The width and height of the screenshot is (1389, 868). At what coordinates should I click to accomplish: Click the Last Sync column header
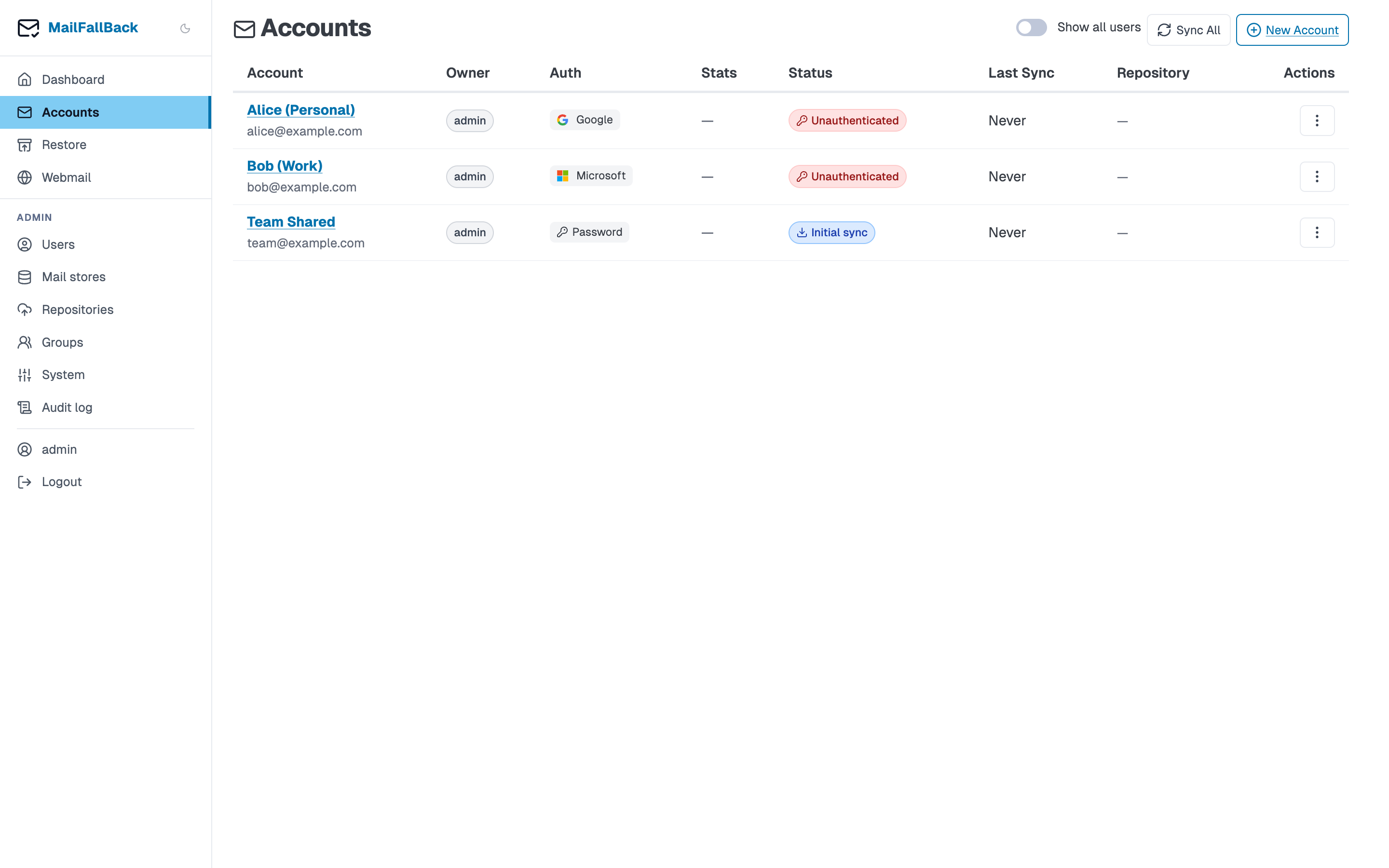[1021, 73]
